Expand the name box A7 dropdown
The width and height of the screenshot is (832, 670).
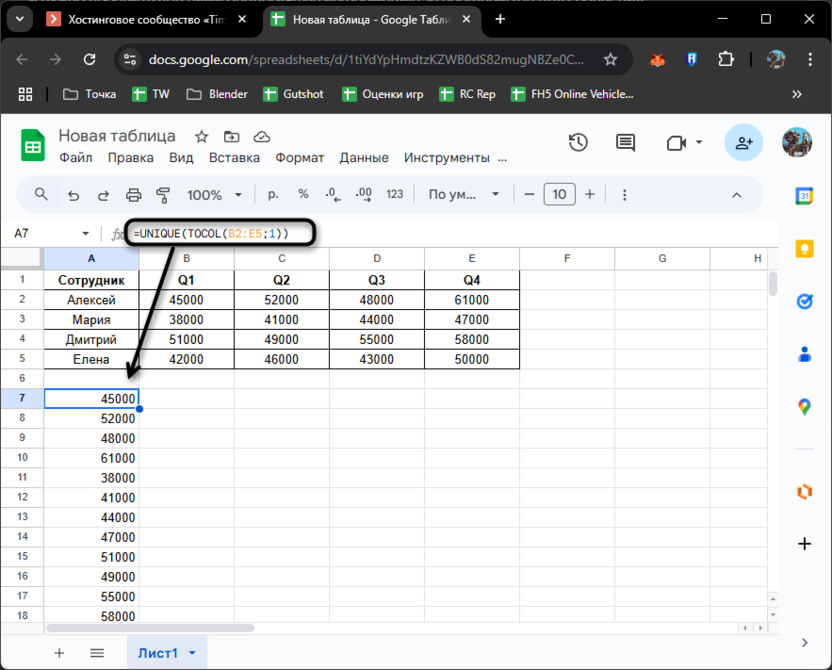(x=86, y=233)
